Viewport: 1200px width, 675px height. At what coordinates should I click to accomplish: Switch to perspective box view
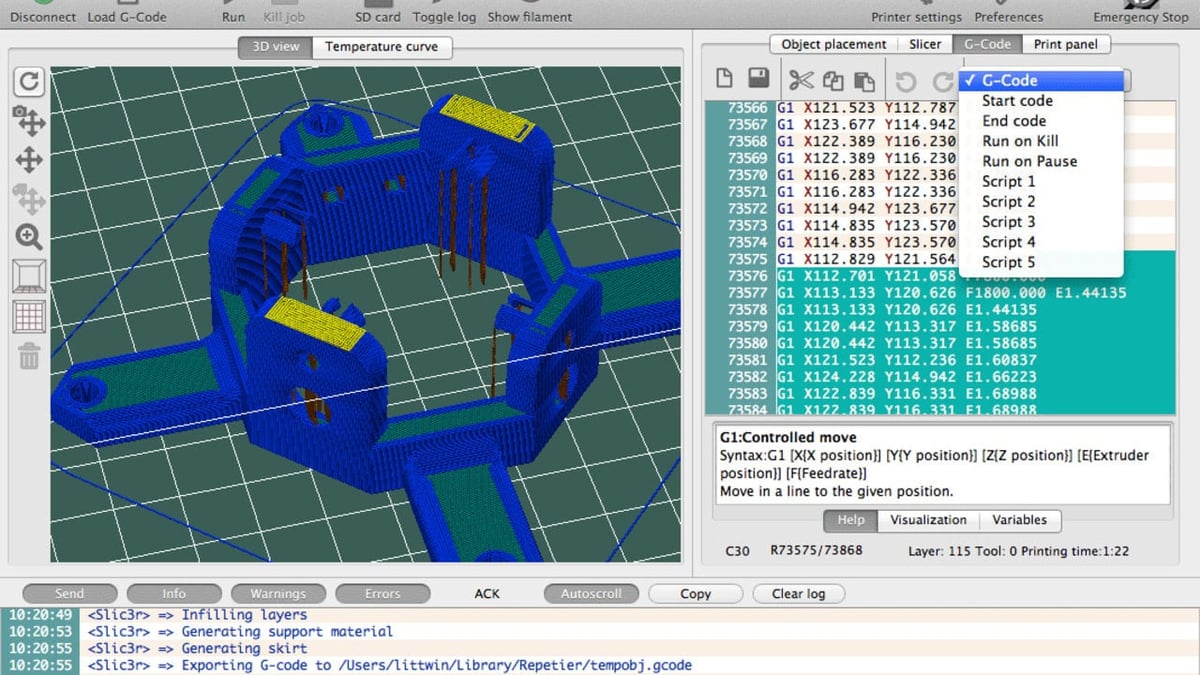point(29,275)
